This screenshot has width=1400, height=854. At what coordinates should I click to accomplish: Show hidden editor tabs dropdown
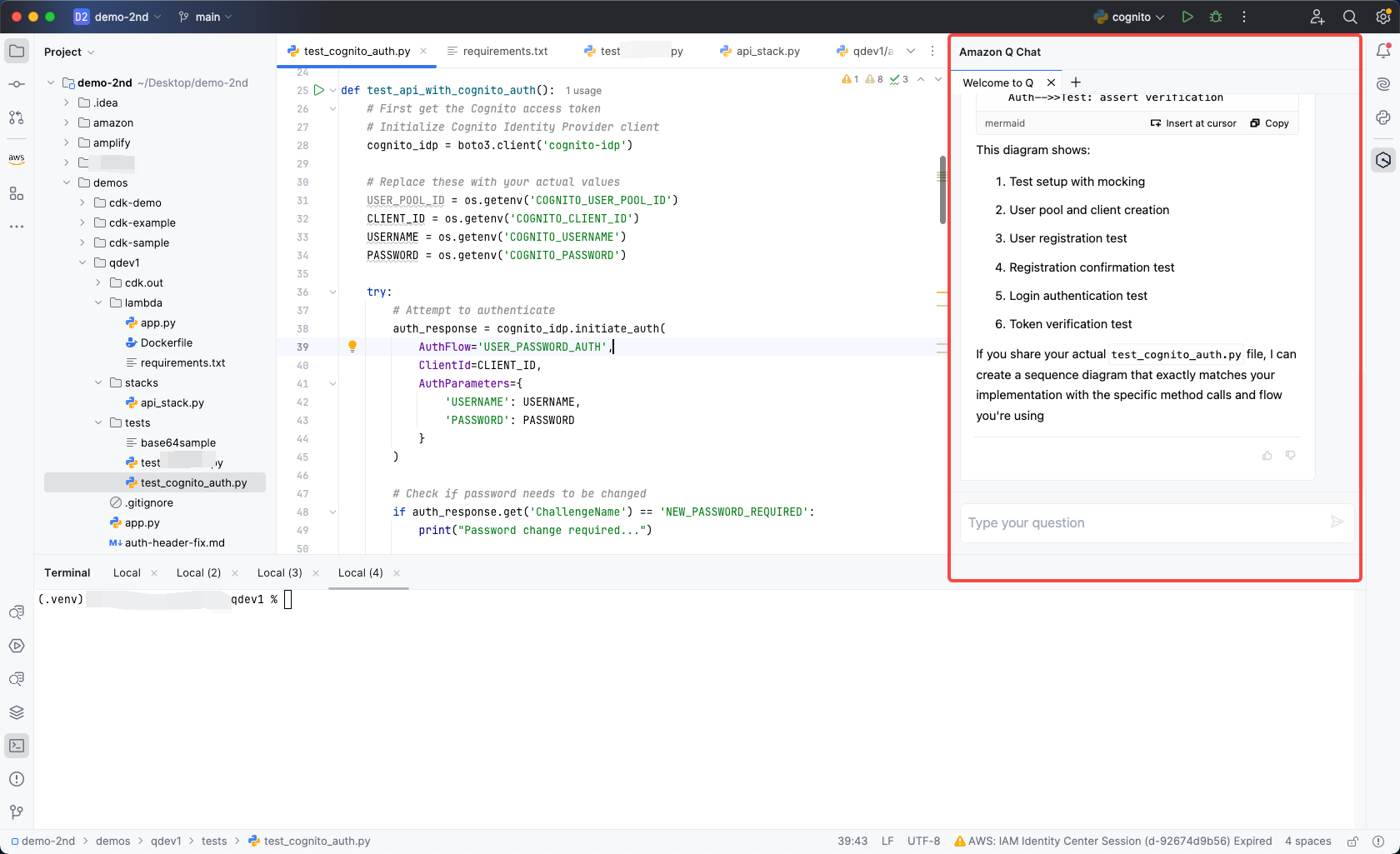911,51
